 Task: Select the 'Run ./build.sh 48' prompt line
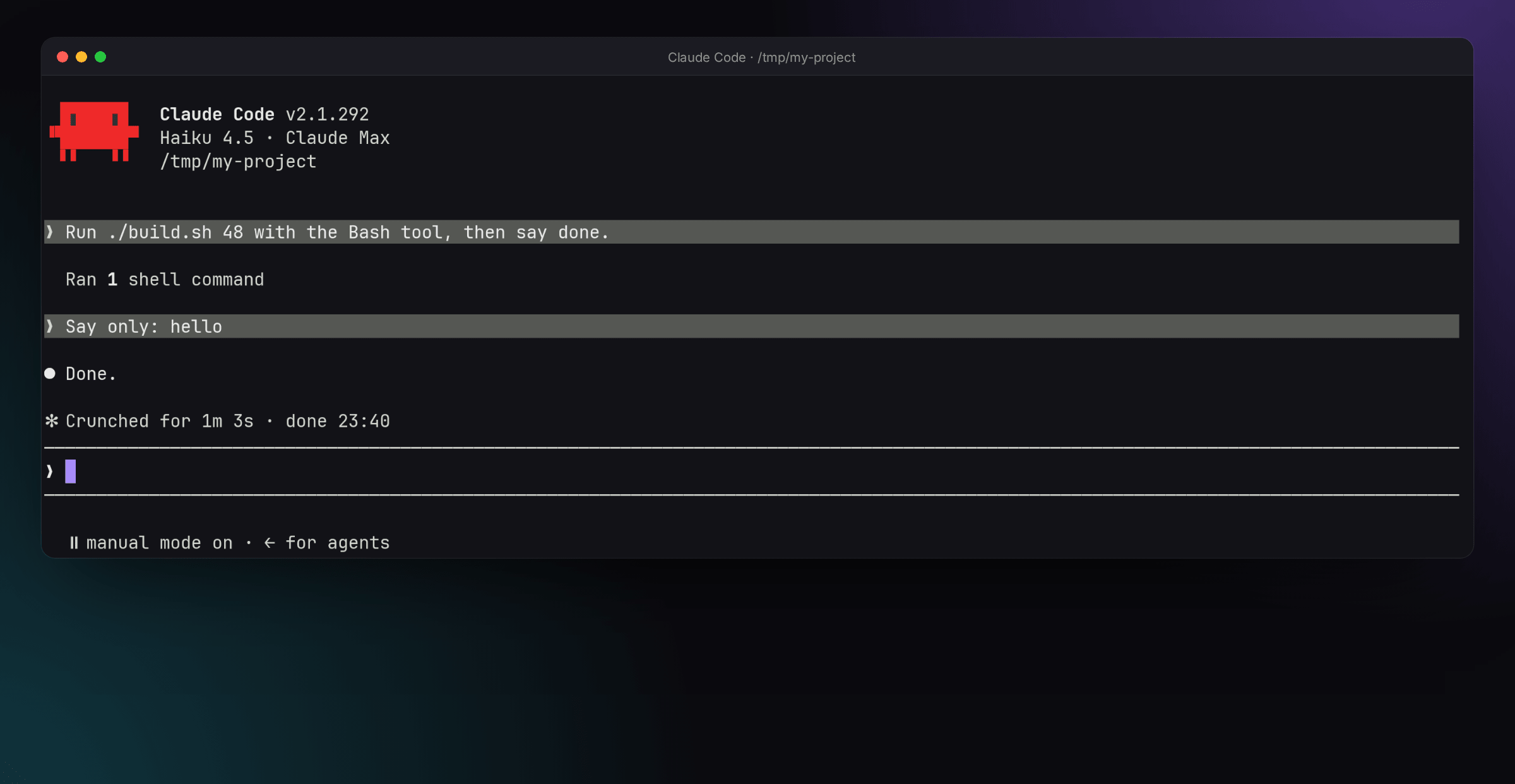pos(751,232)
